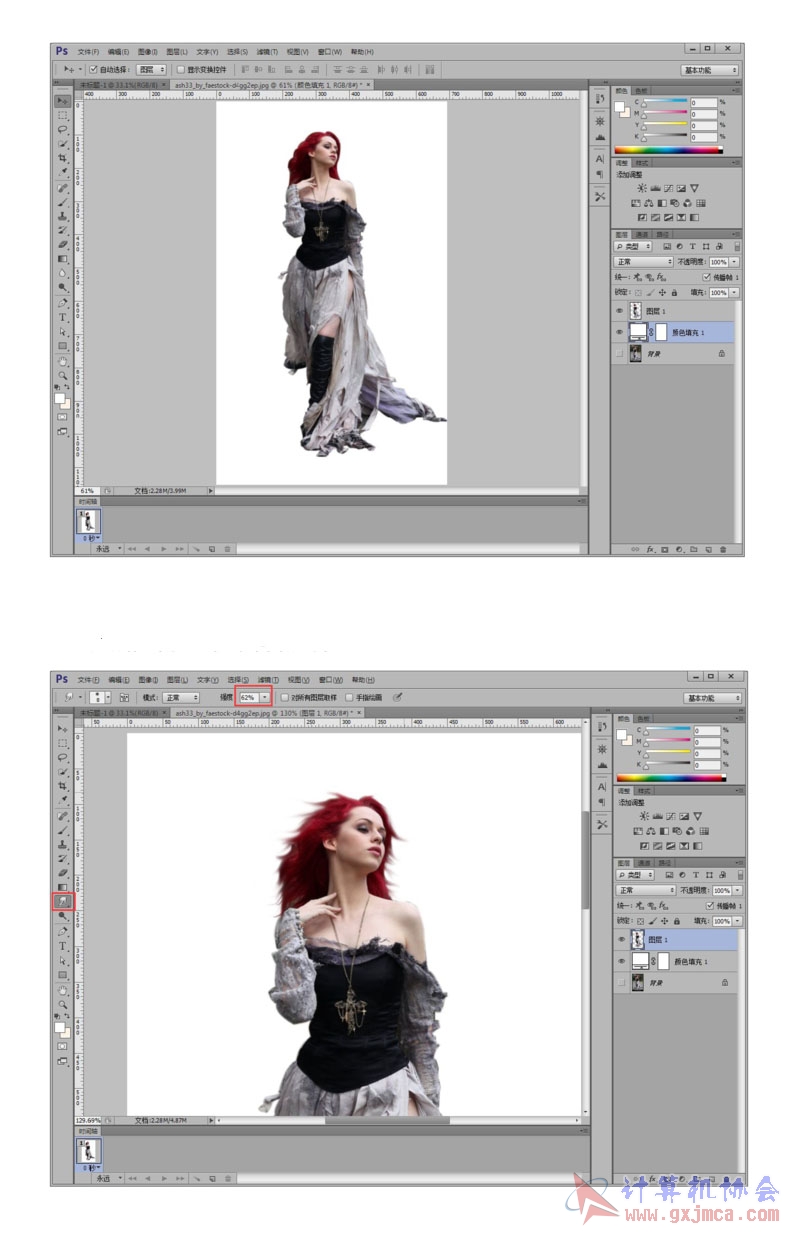In the 130% zoom window, click the 62% strength field
The image size is (795, 1233).
248,697
